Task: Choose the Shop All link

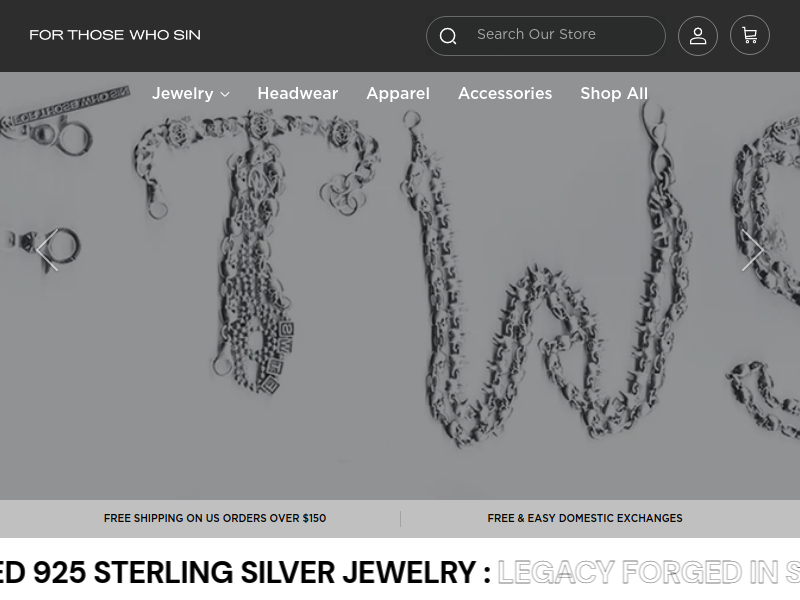Action: point(614,93)
